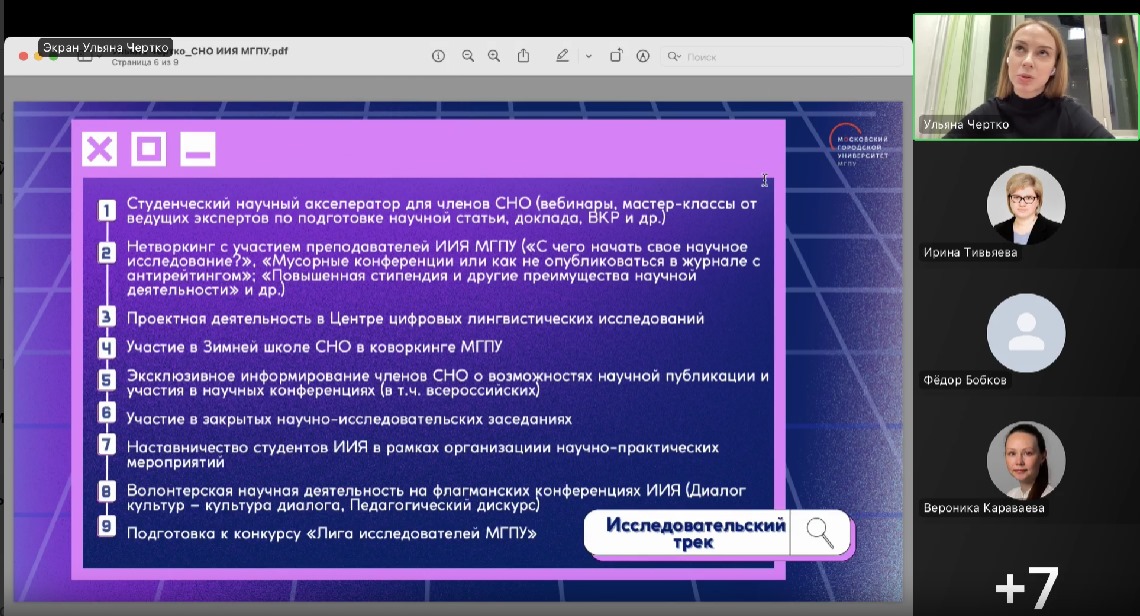Zoom out using the minus magnifier
This screenshot has width=1140, height=616.
pos(468,56)
